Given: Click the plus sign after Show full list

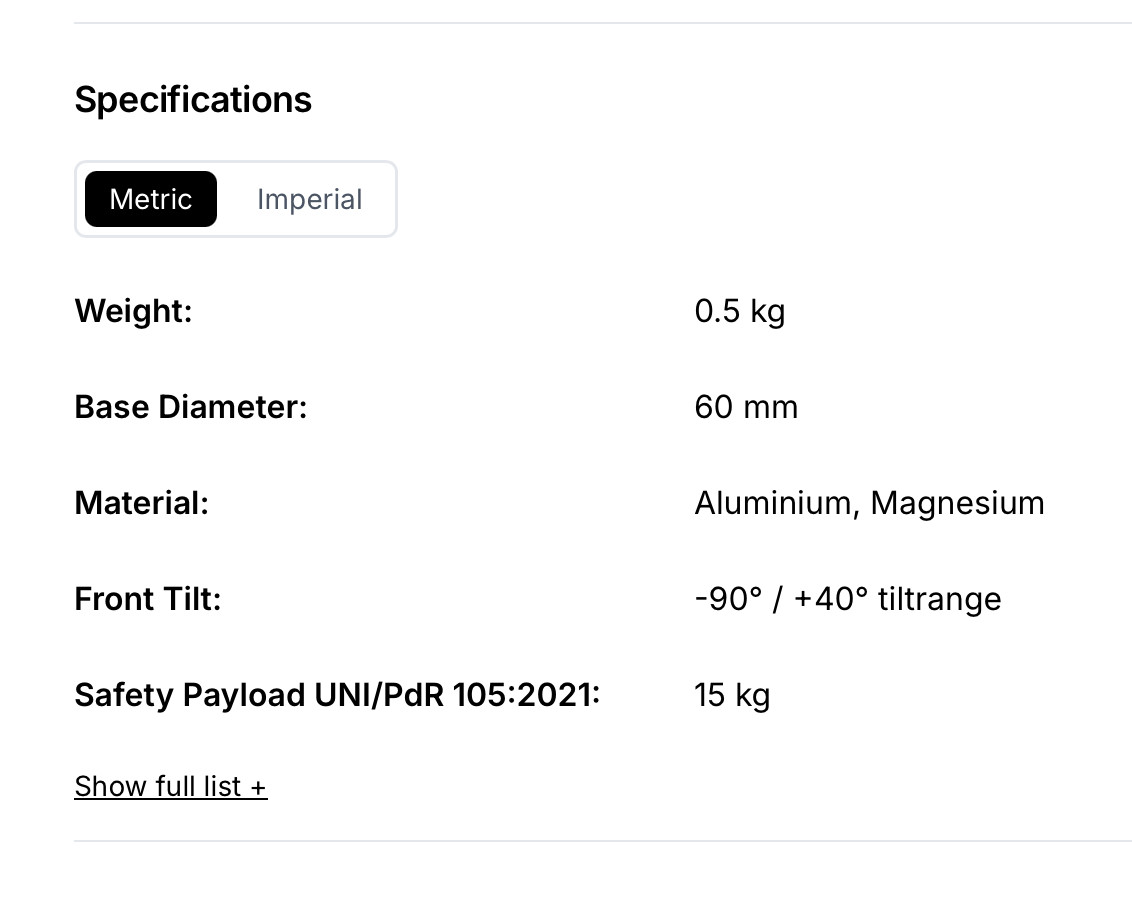Looking at the screenshot, I should 258,788.
